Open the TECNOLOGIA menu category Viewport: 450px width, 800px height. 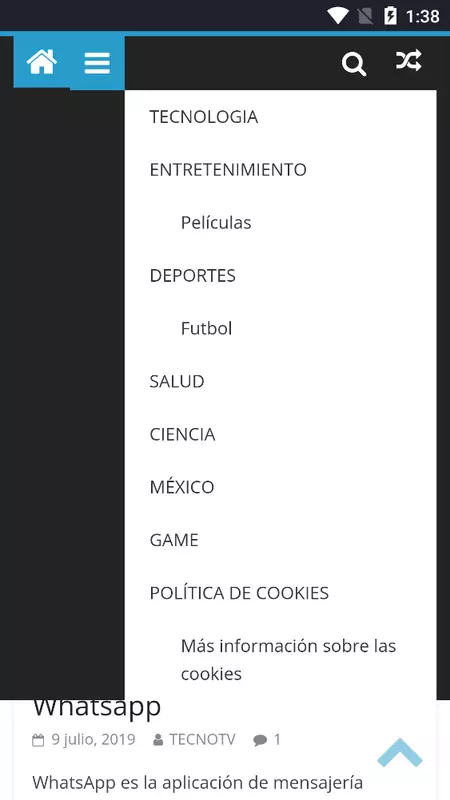[204, 117]
